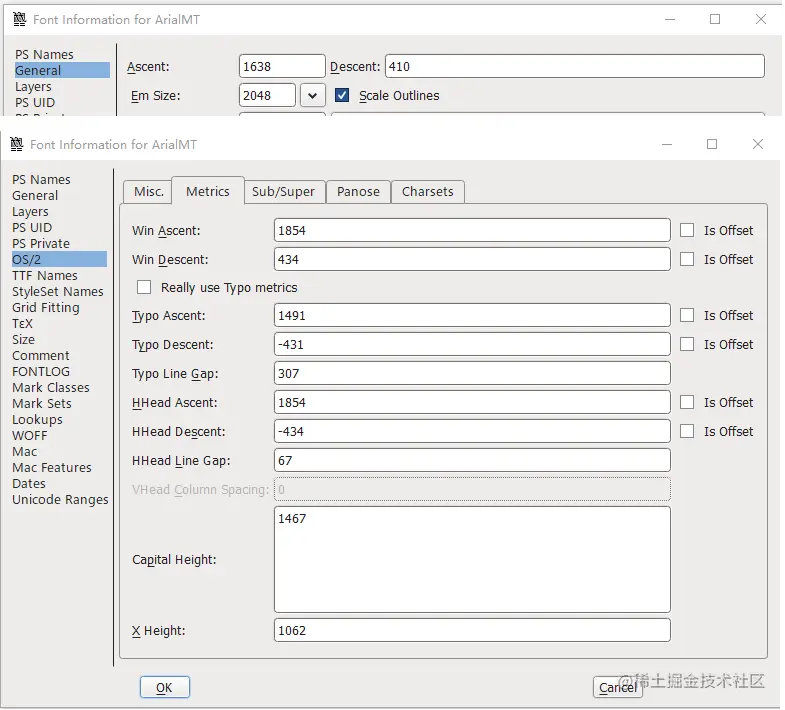Toggle Is Offset for Win Descent
This screenshot has width=785, height=710.
coord(687,259)
